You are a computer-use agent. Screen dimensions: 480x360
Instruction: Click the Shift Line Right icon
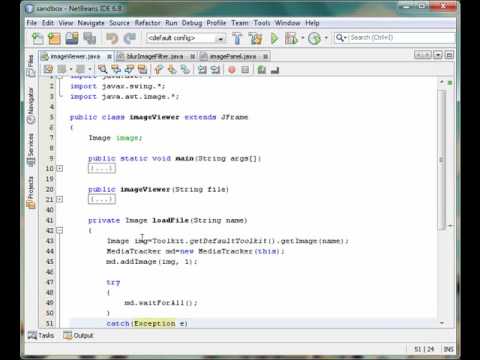pos(216,69)
